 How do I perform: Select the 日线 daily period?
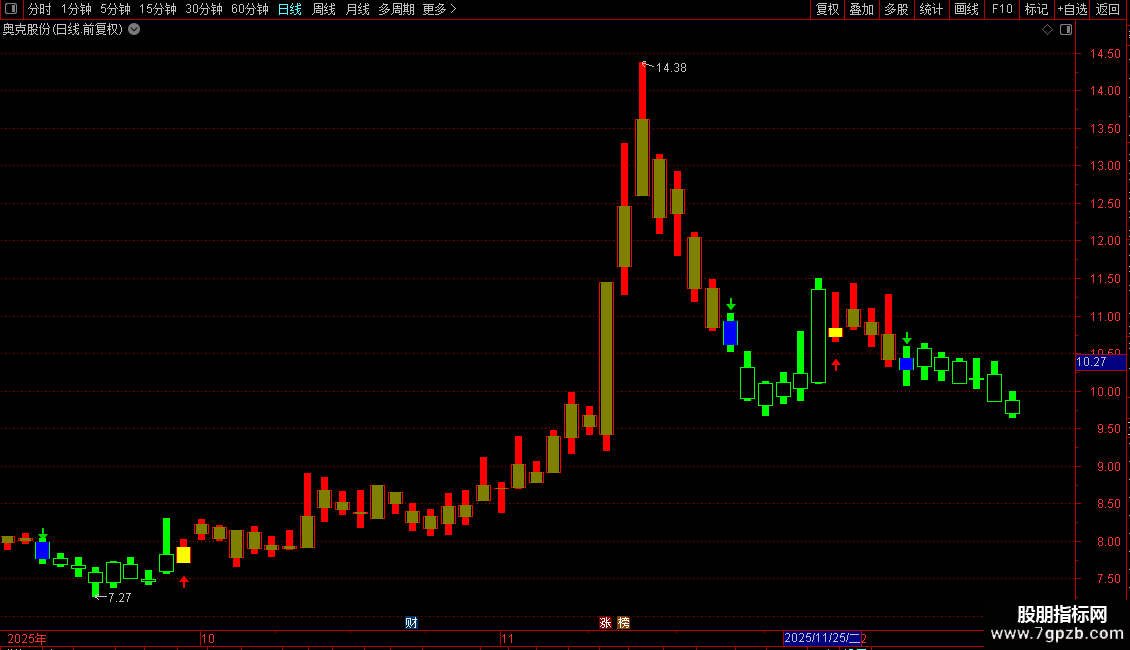290,9
